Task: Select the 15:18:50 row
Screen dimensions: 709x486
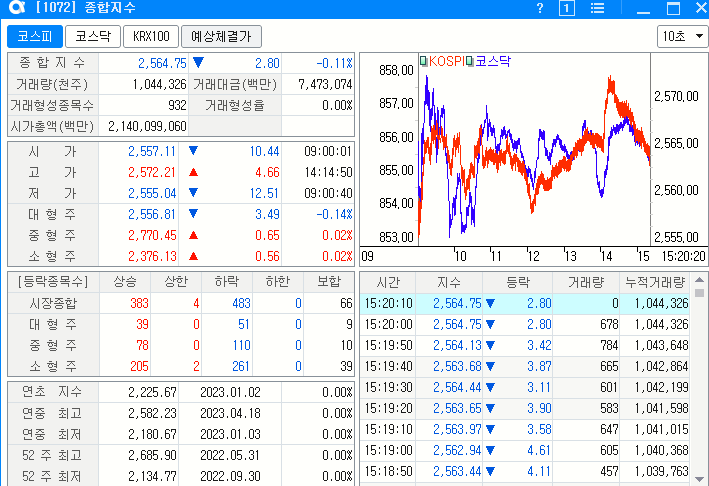Action: coord(525,471)
